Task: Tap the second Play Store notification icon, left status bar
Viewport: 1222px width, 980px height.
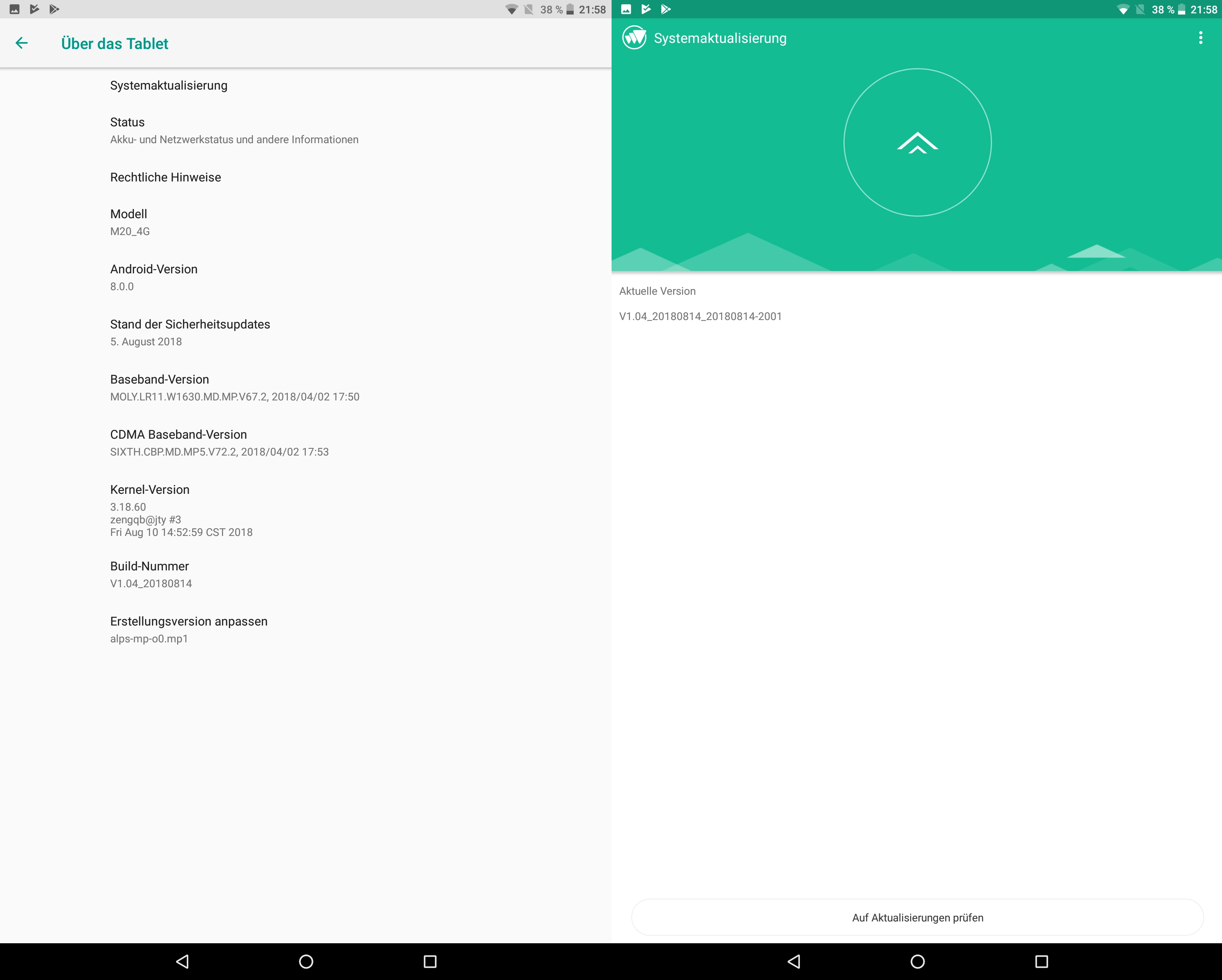Action: pos(54,9)
